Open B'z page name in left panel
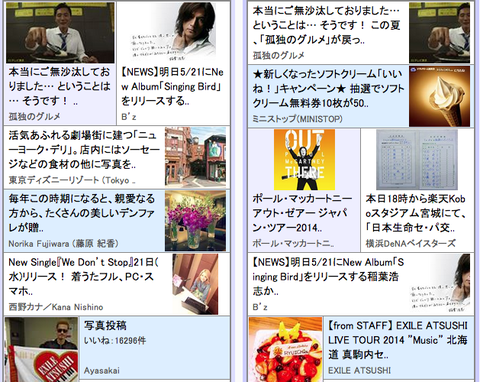Viewport: 480px width, 382px height. point(129,117)
